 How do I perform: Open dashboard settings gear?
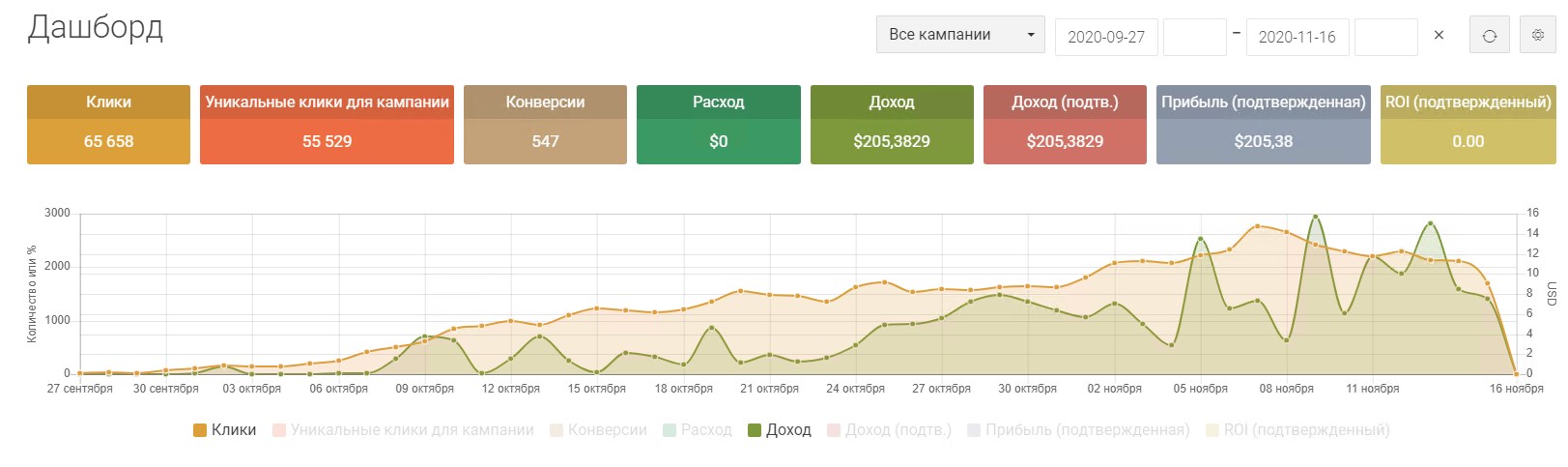(x=1538, y=36)
